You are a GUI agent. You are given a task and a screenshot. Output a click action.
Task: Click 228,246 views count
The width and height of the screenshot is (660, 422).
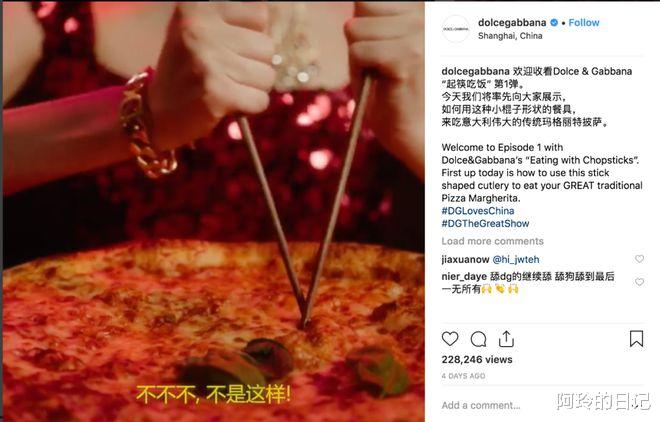pos(477,360)
